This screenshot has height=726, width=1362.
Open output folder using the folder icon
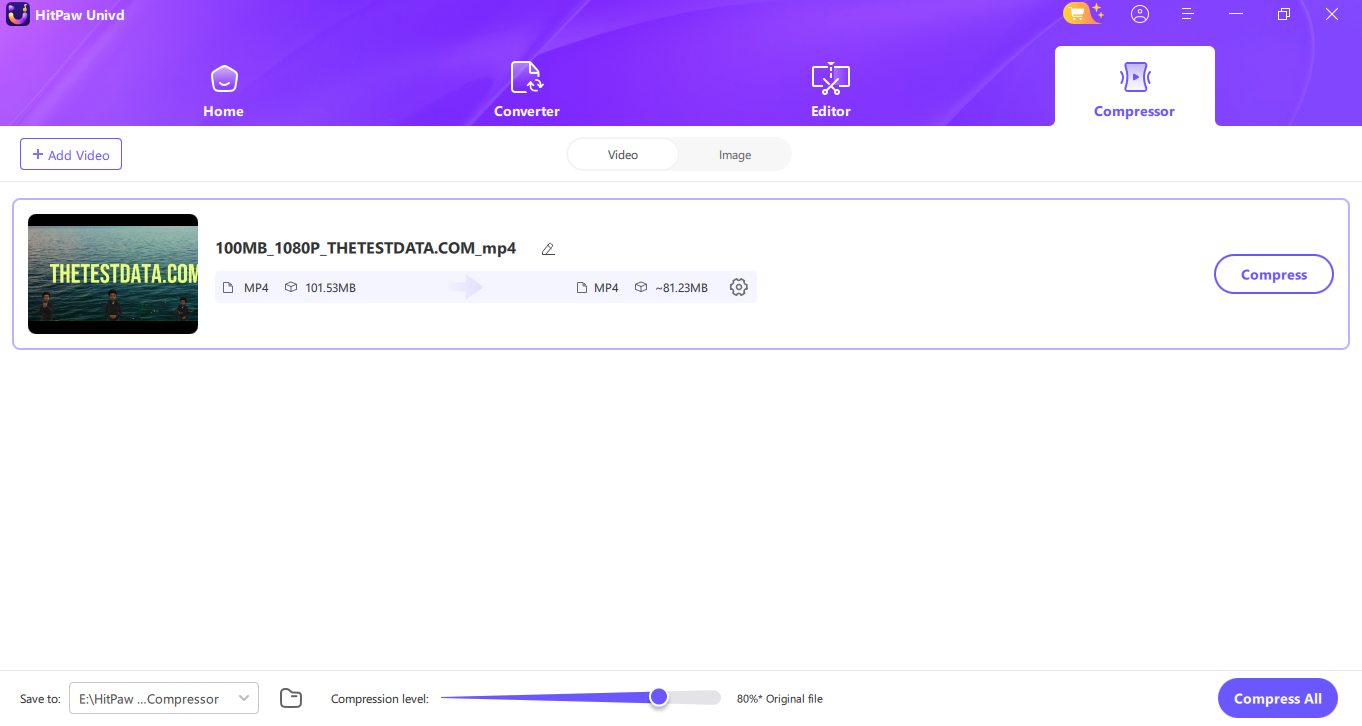[x=291, y=698]
